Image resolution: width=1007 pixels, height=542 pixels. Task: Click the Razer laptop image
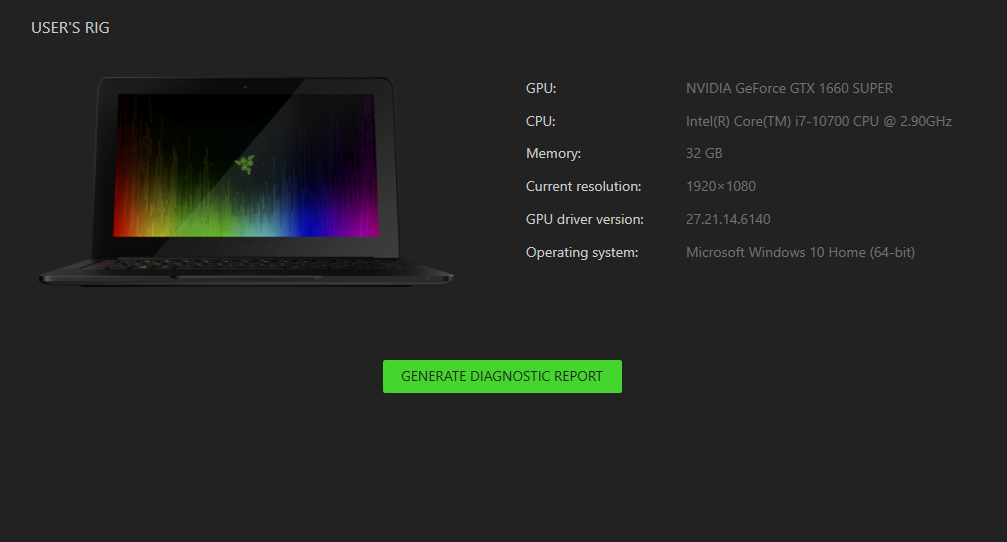click(x=246, y=181)
